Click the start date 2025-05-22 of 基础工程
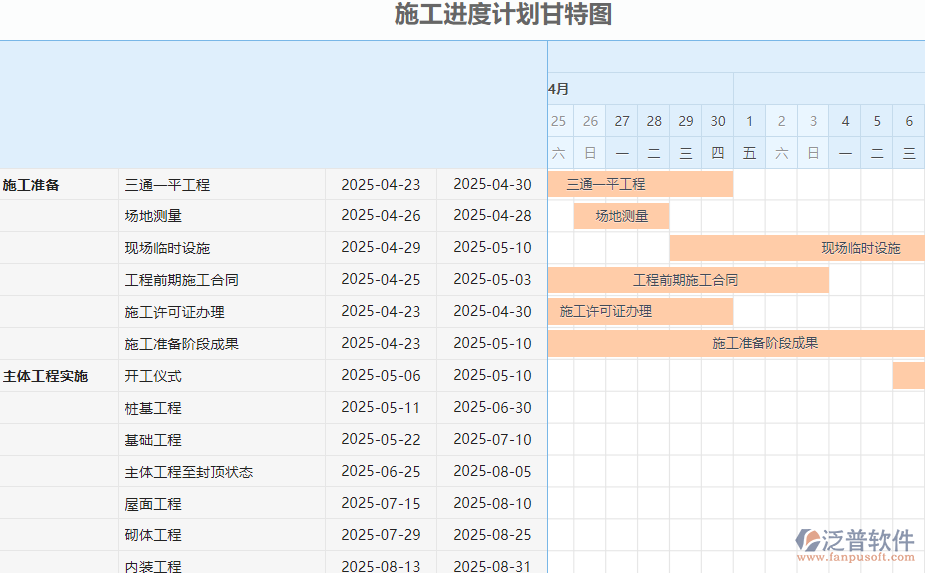The image size is (925, 573). (x=381, y=440)
